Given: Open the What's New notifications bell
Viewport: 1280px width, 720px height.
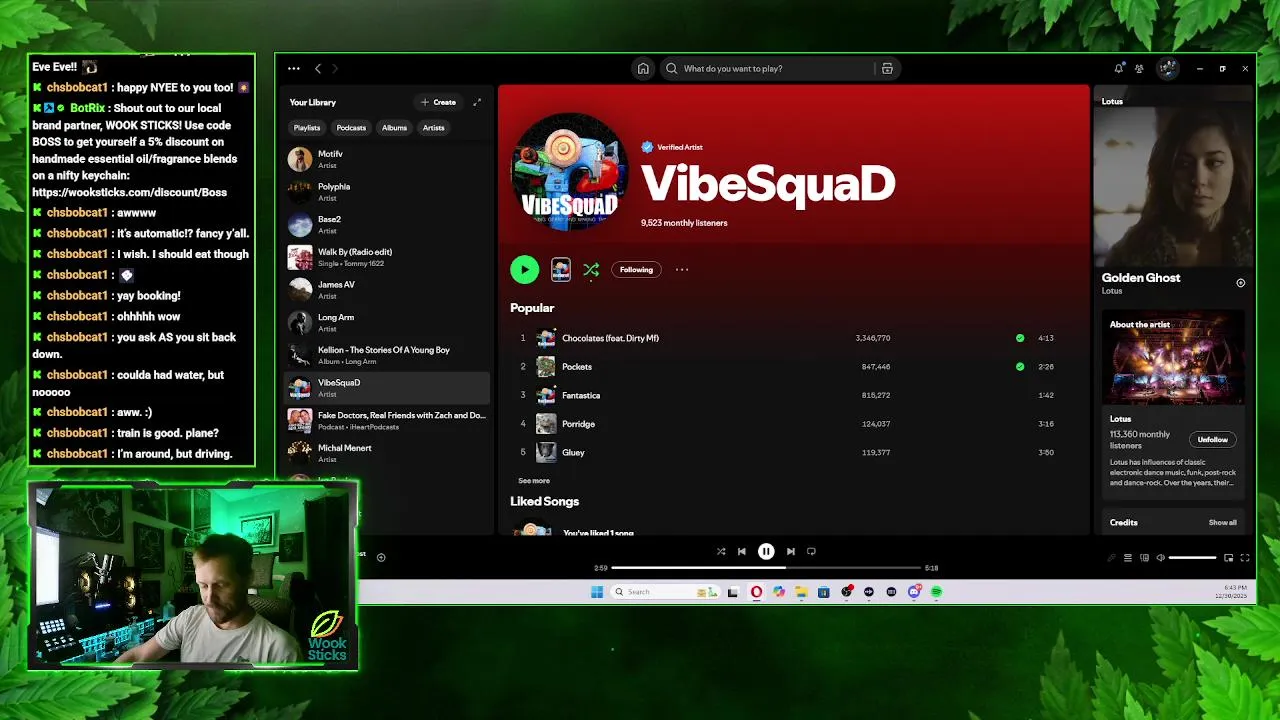Looking at the screenshot, I should pyautogui.click(x=1118, y=69).
